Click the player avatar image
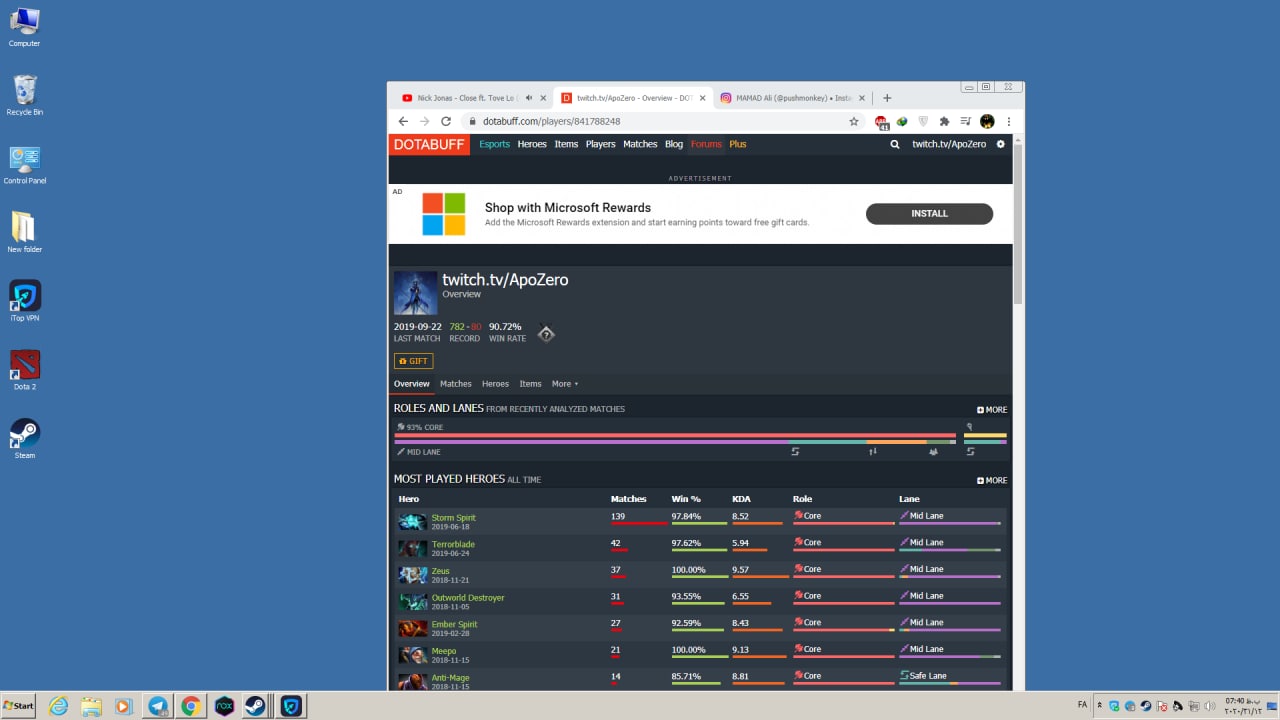 [x=415, y=293]
